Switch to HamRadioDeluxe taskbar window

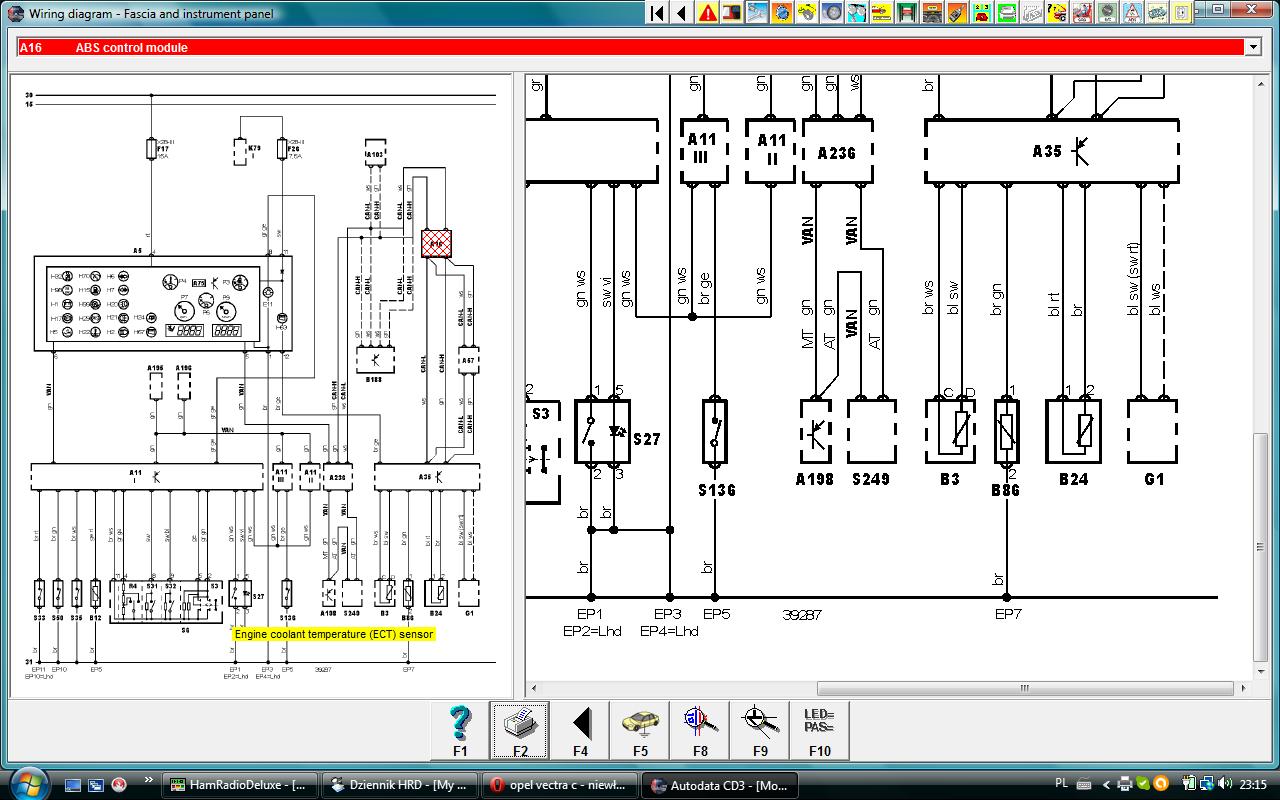(241, 785)
